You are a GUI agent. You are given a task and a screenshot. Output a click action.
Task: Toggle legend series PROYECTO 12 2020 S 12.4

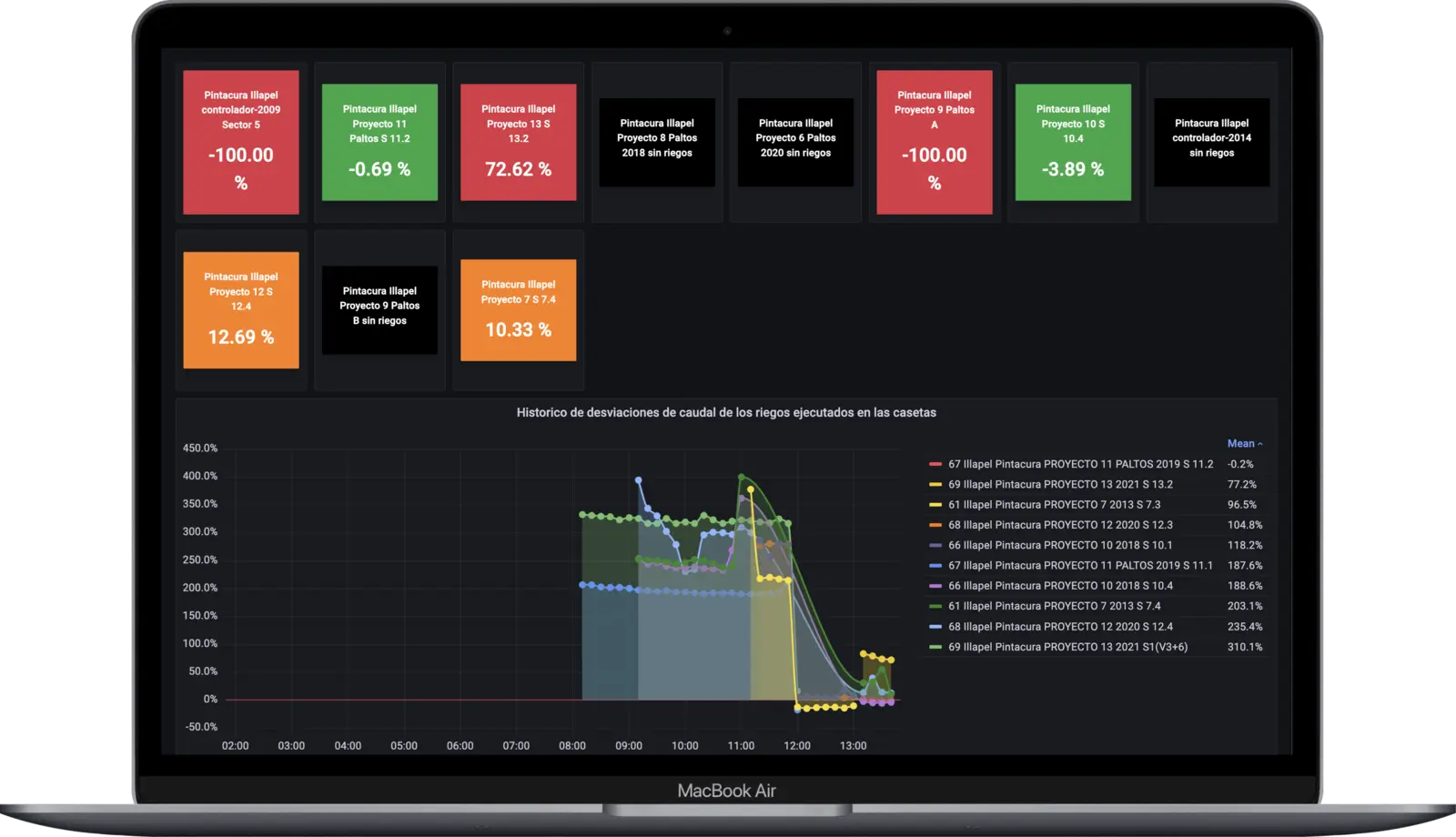pos(1060,627)
